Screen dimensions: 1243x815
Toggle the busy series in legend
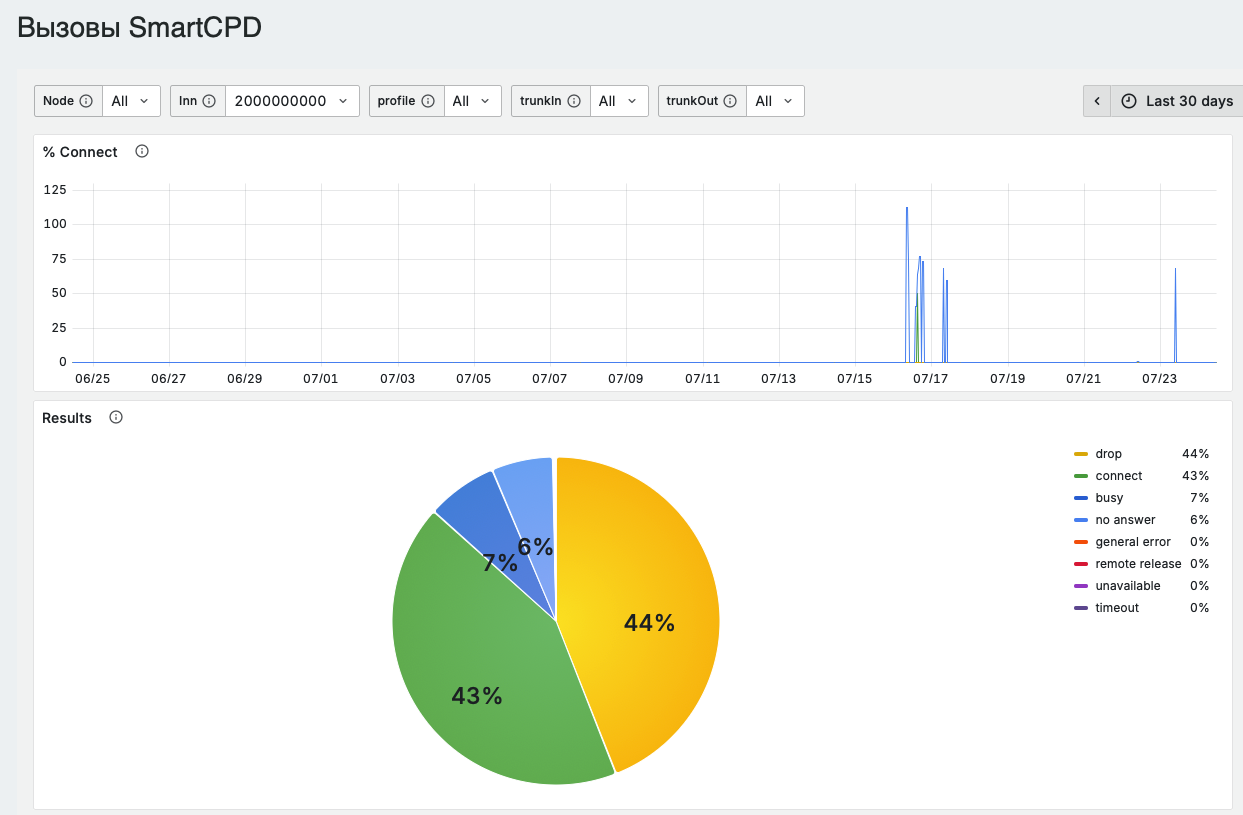(x=1109, y=498)
